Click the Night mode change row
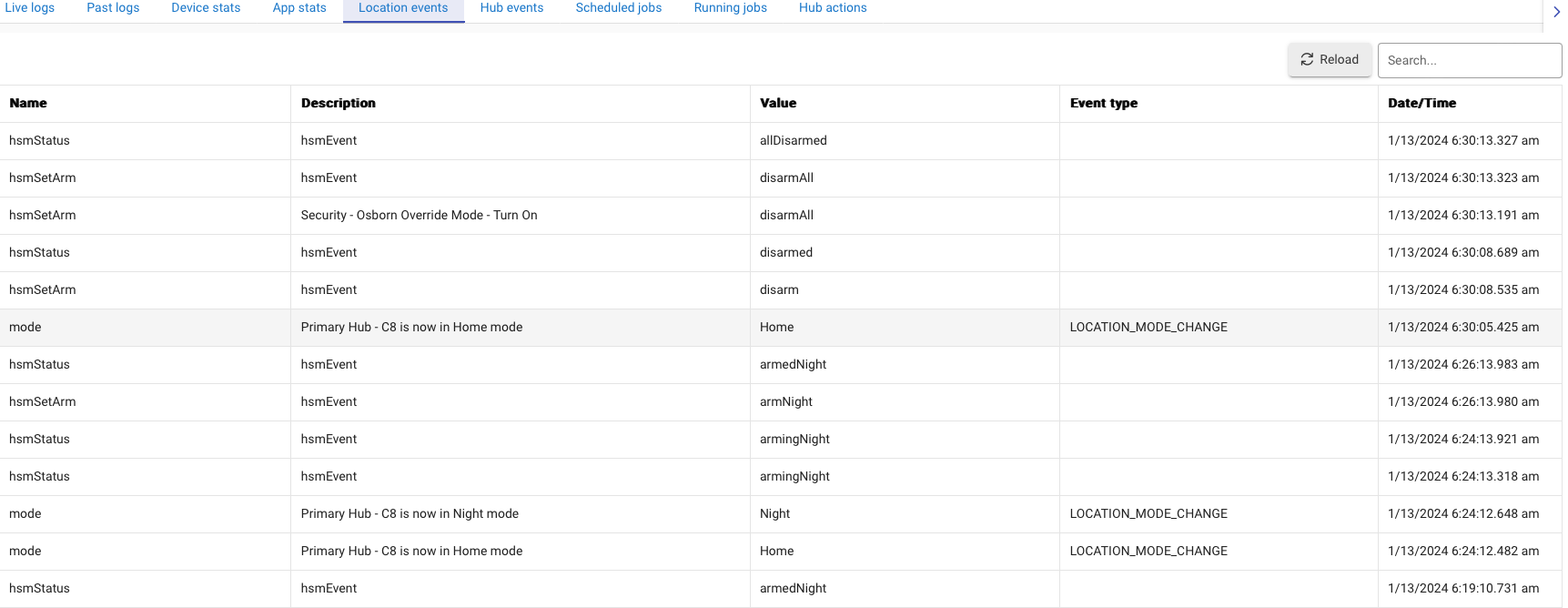 [x=410, y=514]
